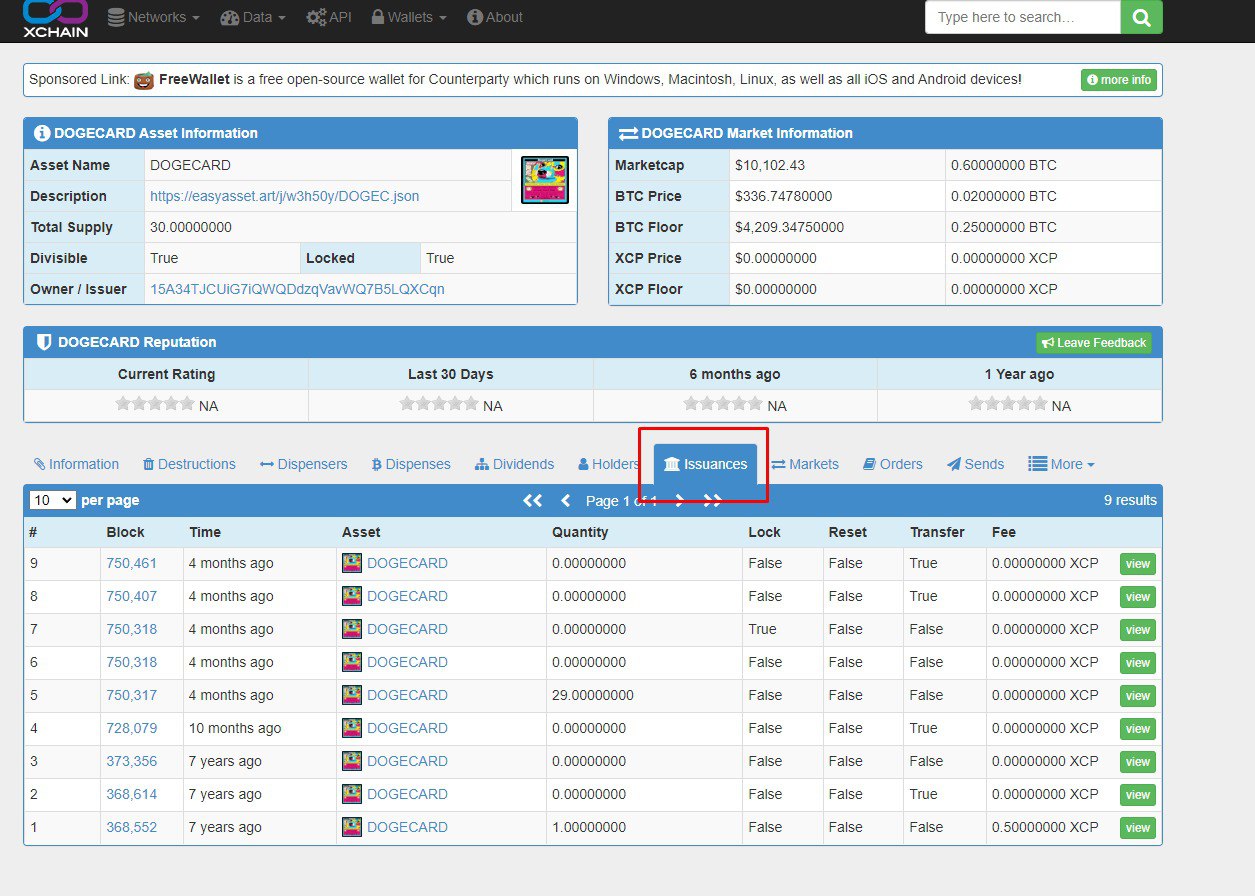Open the Data dropdown menu

(253, 17)
